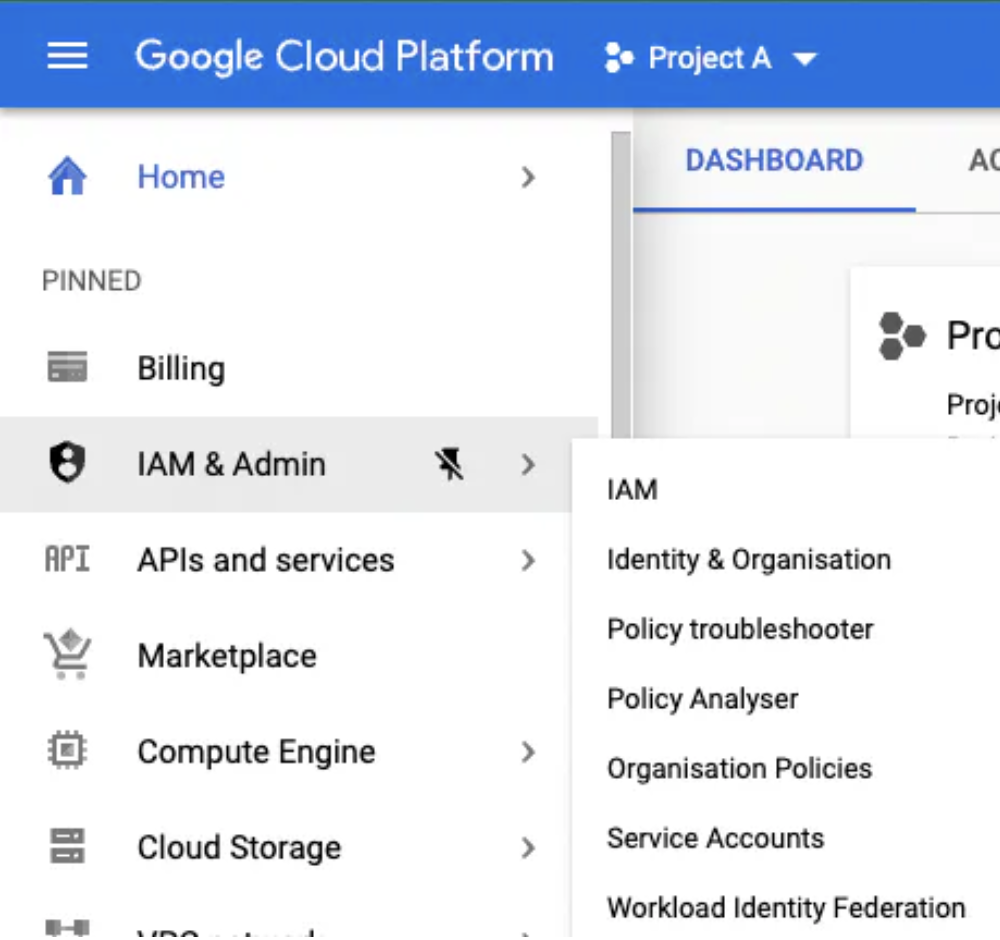Open Service Accounts in submenu

715,838
